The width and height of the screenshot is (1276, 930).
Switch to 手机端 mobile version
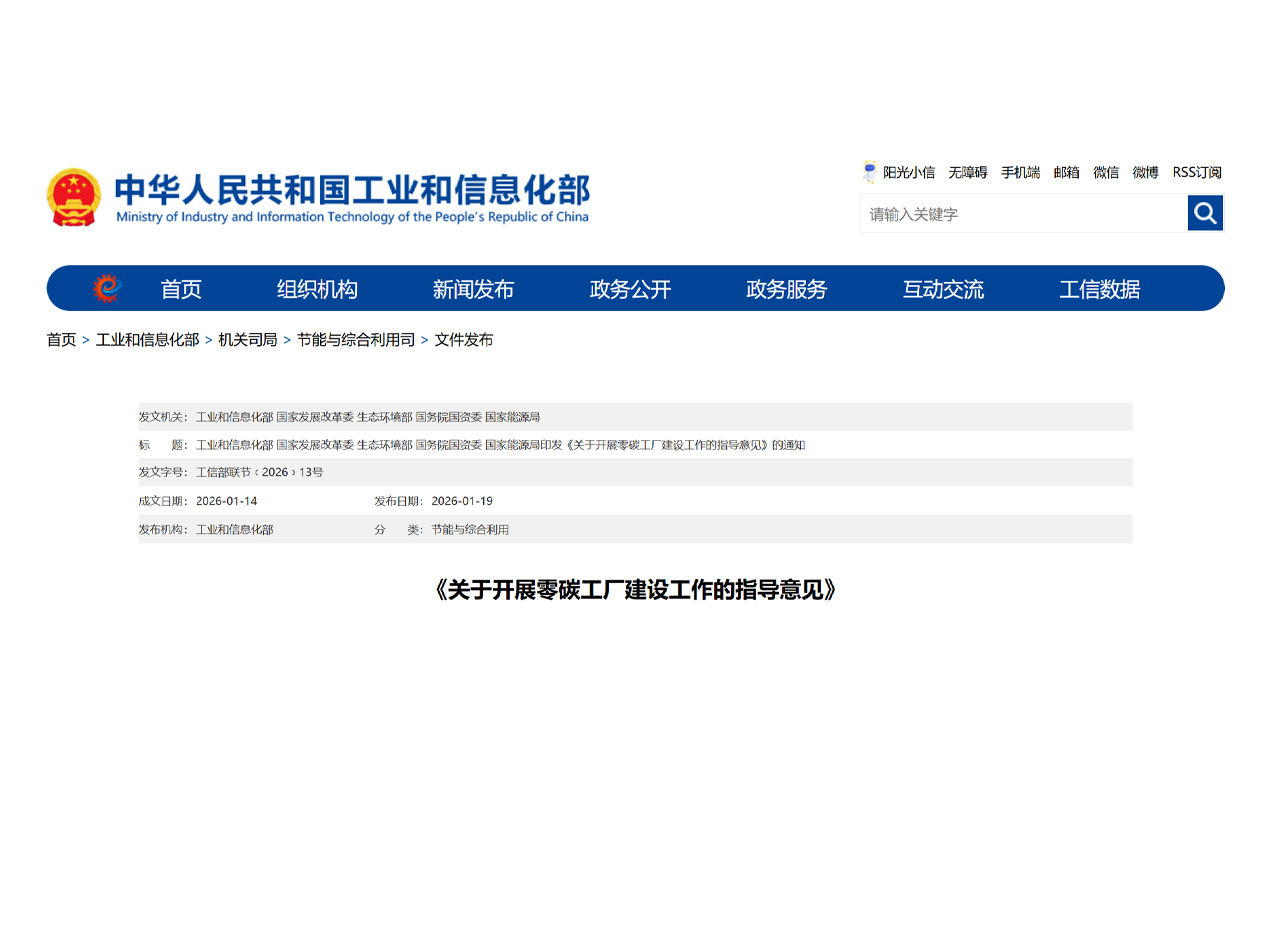tap(1020, 172)
